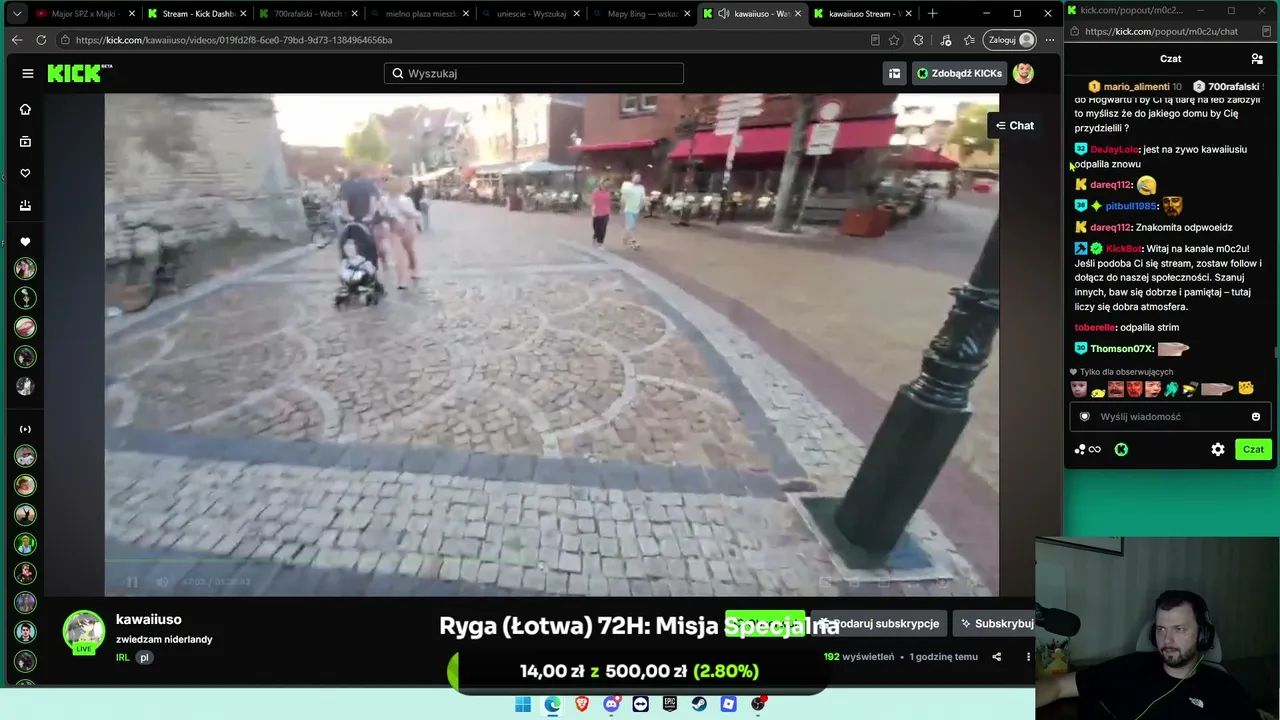Open Brave browser from taskbar
The height and width of the screenshot is (720, 1280).
click(x=582, y=704)
